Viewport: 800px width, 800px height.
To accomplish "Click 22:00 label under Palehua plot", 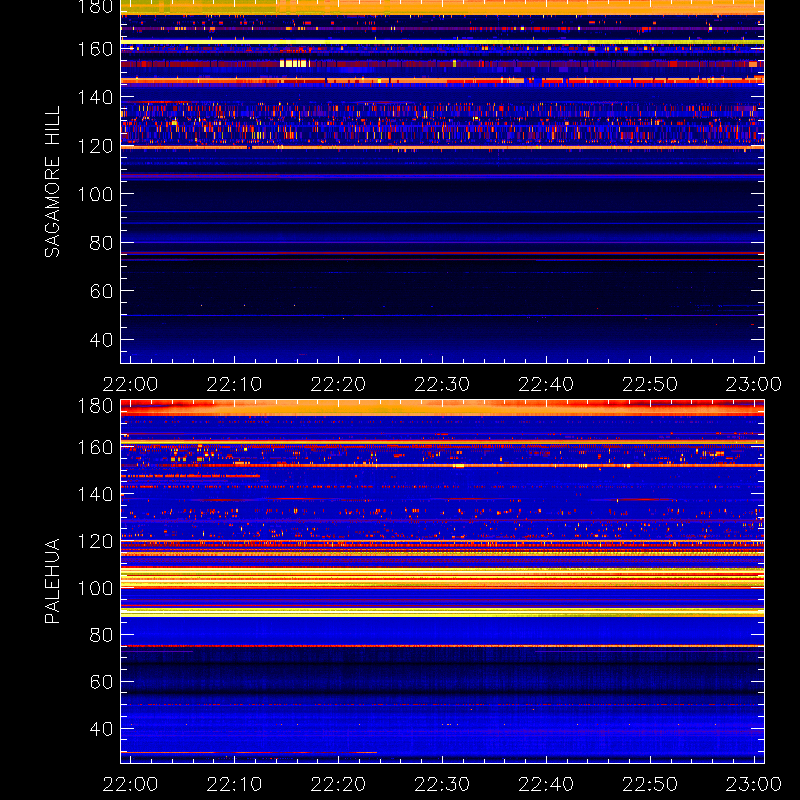I will click(x=130, y=784).
